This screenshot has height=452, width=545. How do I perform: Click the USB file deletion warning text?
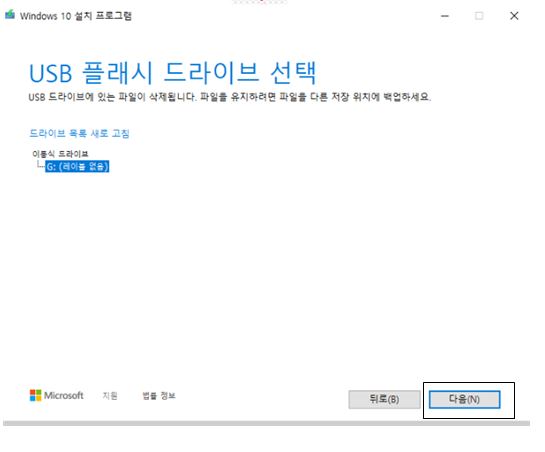[229, 97]
